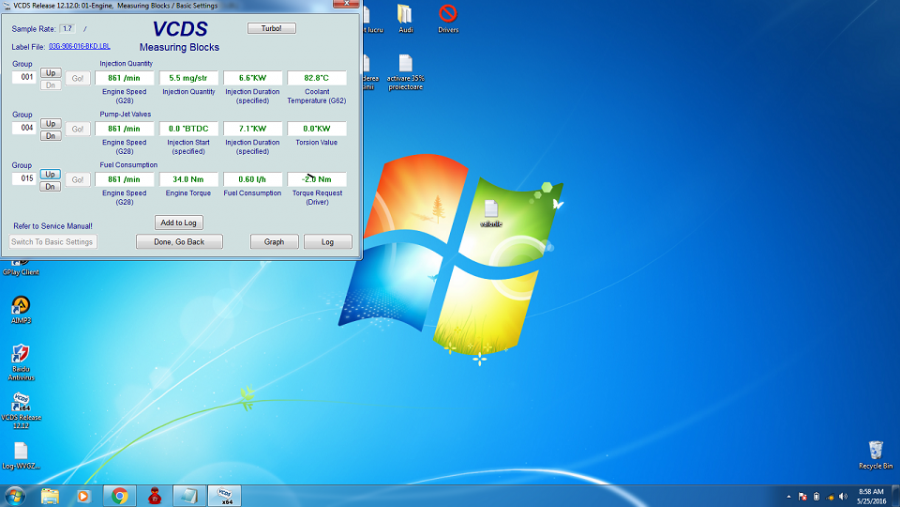This screenshot has width=900, height=507.
Task: Click the 03G-906-016-BKD.LBL label file link
Action: point(79,46)
